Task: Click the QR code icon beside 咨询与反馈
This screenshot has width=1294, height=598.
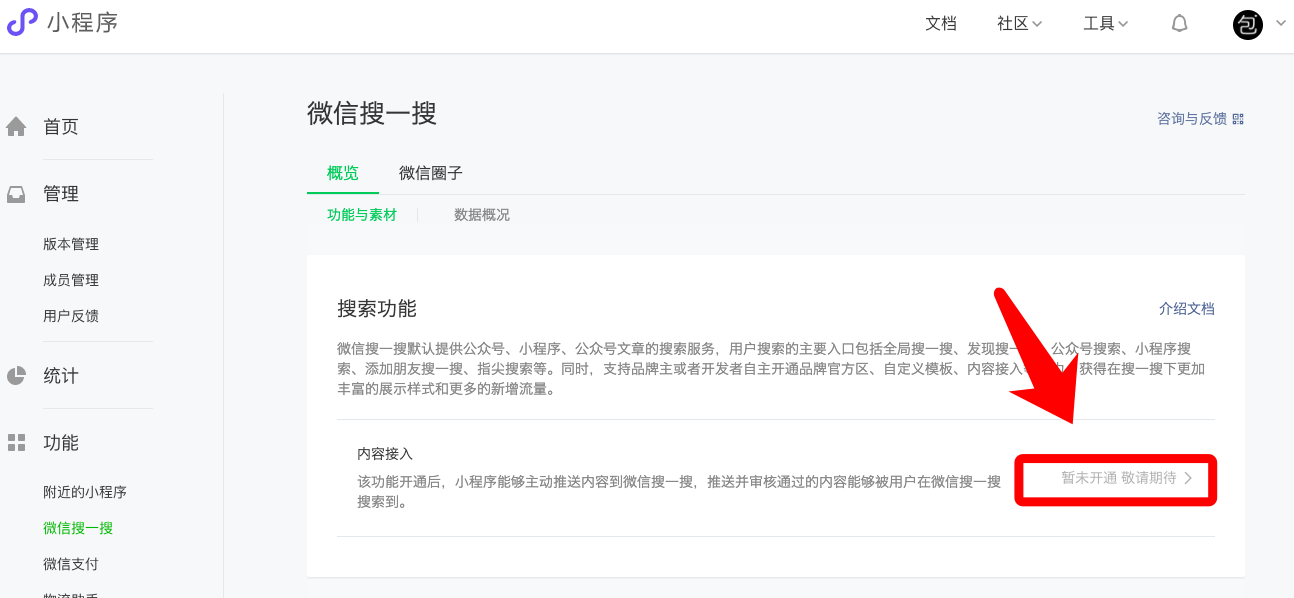Action: (x=1238, y=119)
